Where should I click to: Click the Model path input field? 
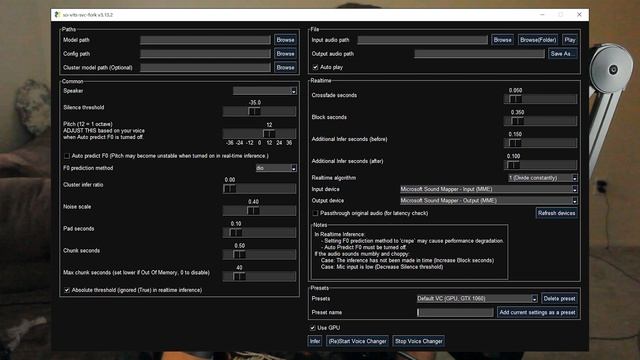[x=205, y=40]
